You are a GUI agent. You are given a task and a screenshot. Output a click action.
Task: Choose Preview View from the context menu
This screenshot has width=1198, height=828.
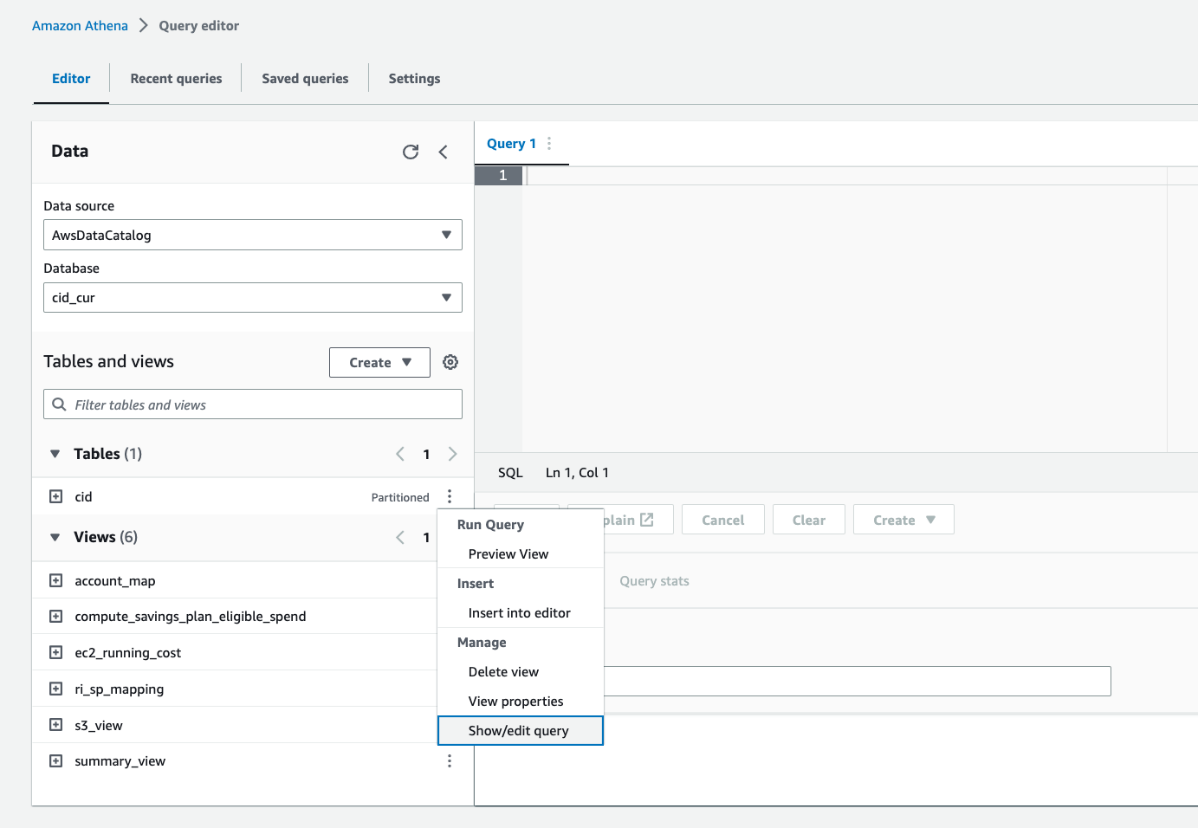[510, 553]
